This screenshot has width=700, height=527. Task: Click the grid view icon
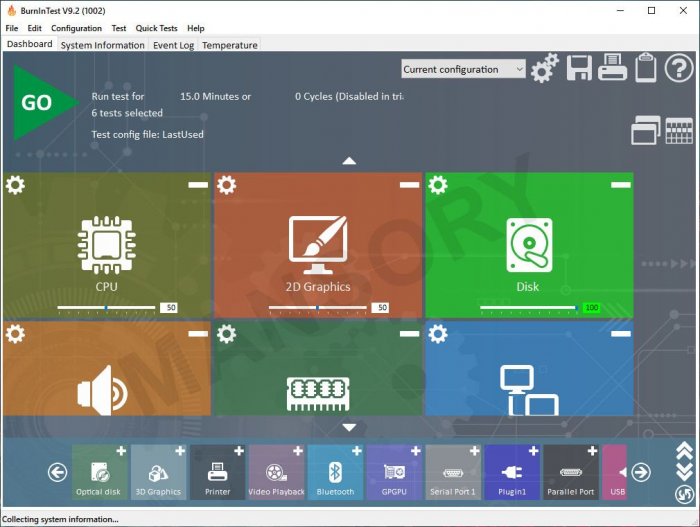(679, 131)
